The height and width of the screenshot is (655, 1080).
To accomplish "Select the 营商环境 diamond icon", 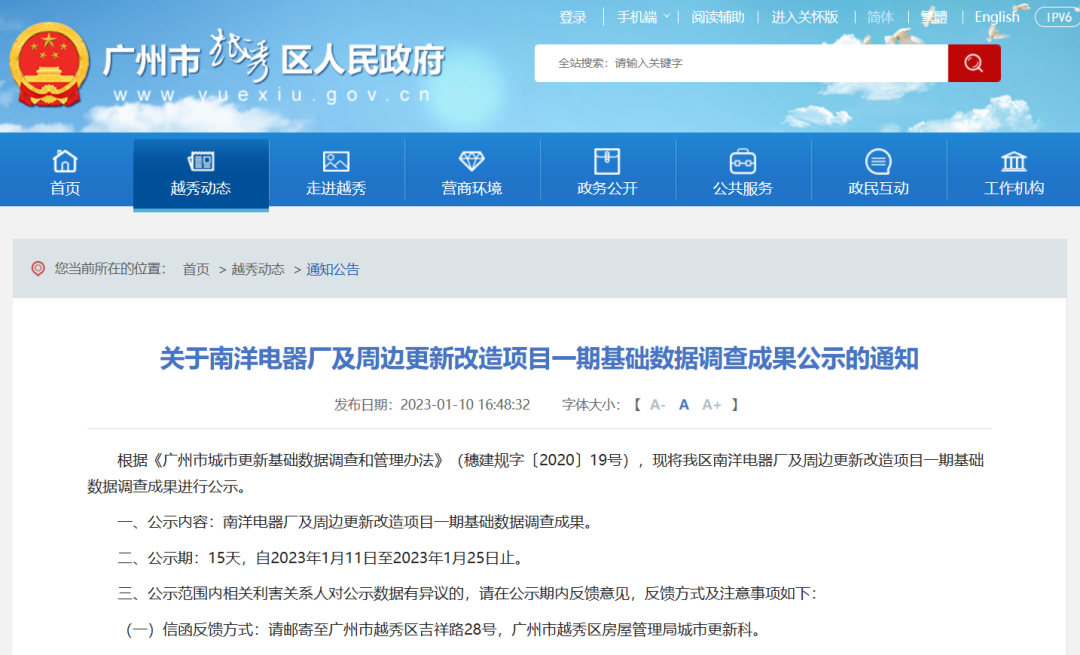I will point(471,159).
